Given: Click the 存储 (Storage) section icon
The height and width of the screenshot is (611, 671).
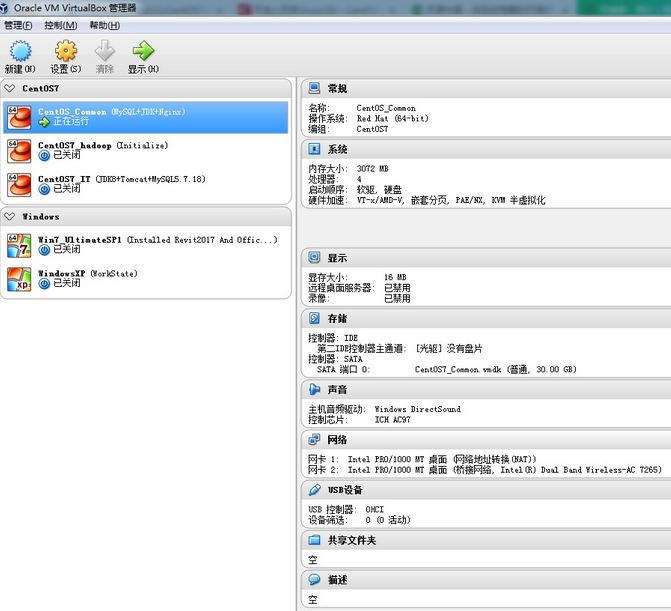Looking at the screenshot, I should pos(315,318).
